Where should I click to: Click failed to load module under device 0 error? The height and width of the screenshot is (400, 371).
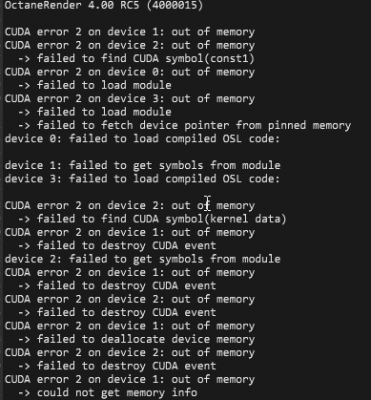94,85
